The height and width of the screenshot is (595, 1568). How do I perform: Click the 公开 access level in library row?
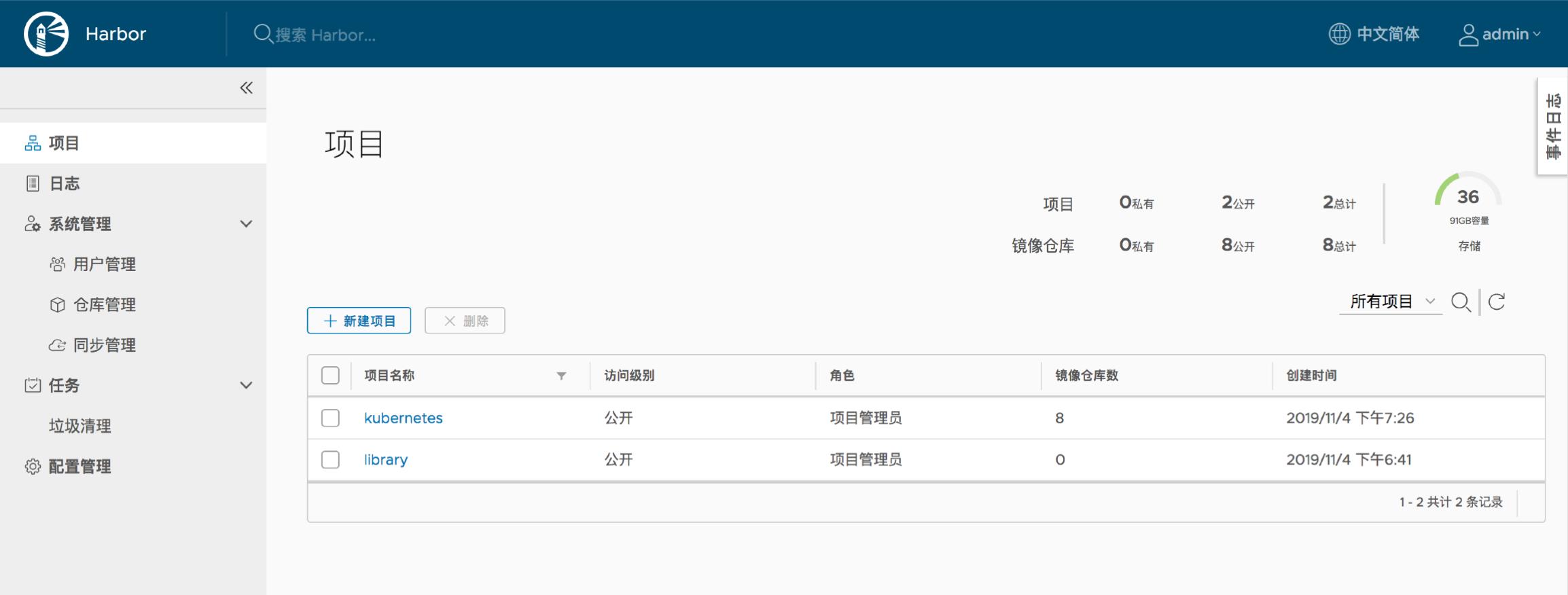pos(618,460)
